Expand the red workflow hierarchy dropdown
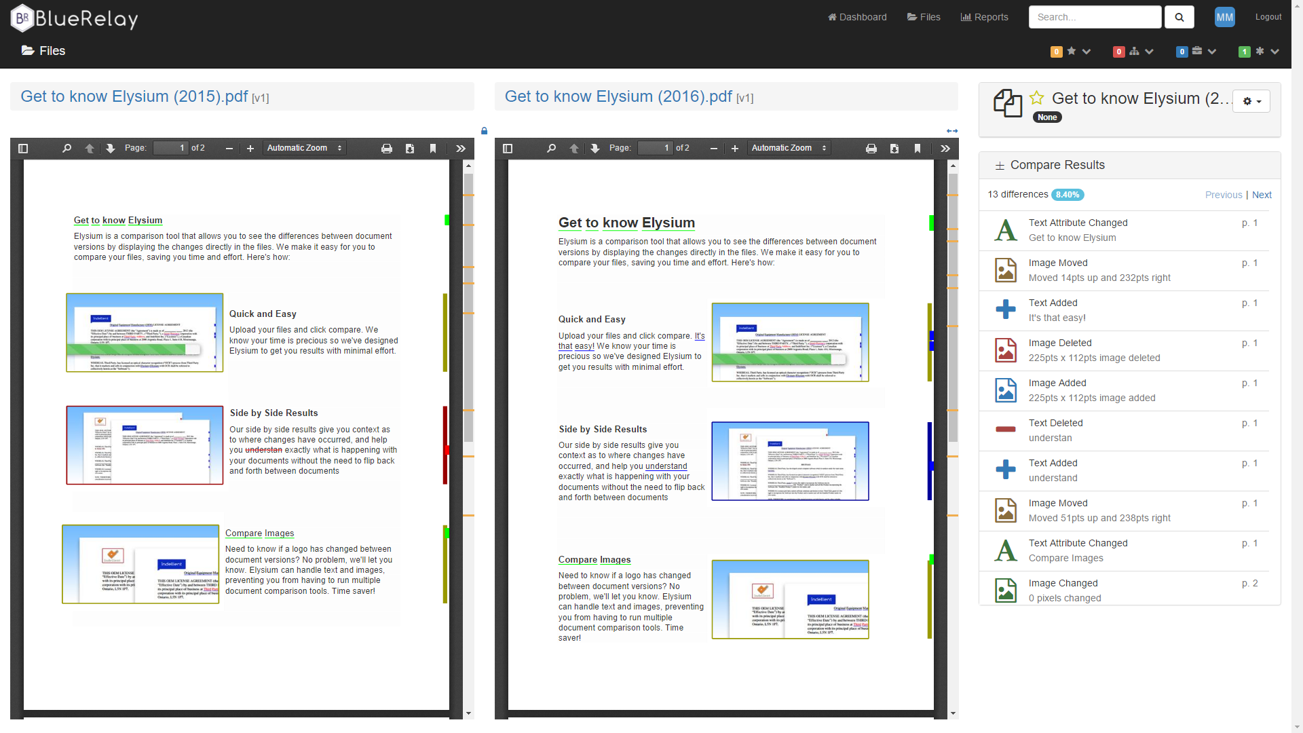Screen dimensions: 1303x733 (1133, 51)
